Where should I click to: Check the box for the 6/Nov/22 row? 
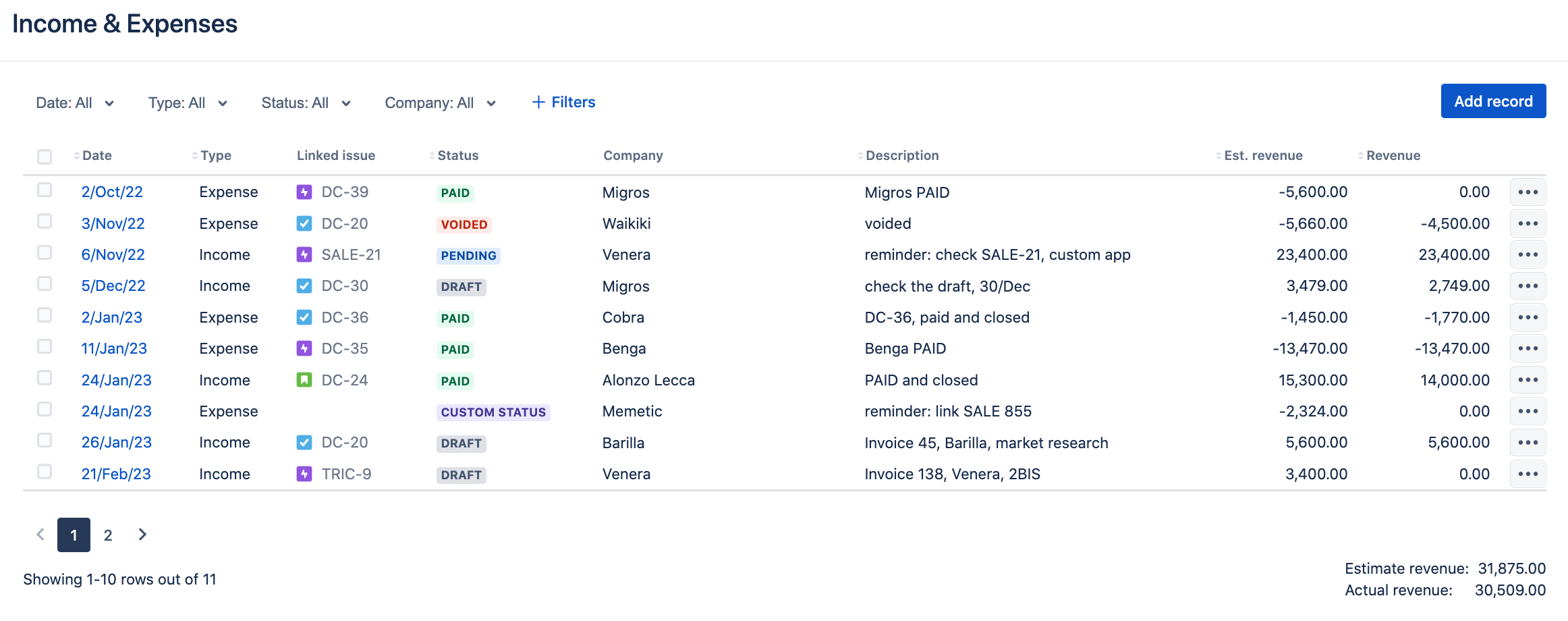pyautogui.click(x=45, y=252)
